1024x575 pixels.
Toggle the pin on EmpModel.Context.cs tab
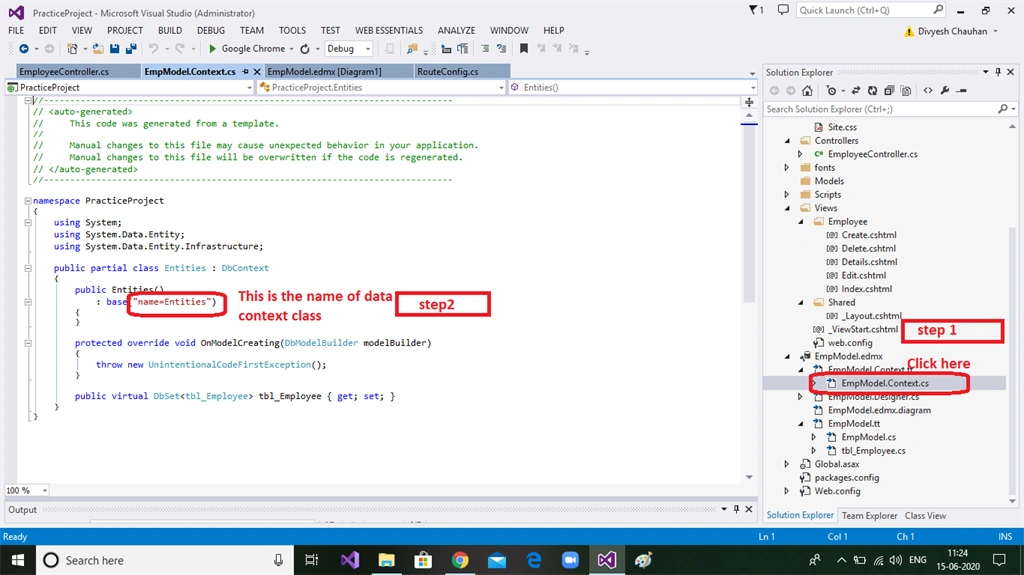[x=246, y=72]
